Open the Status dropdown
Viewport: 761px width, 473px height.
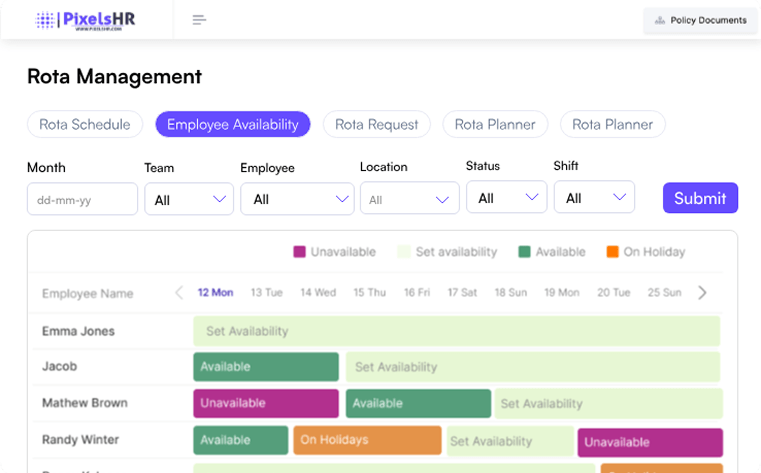[506, 198]
